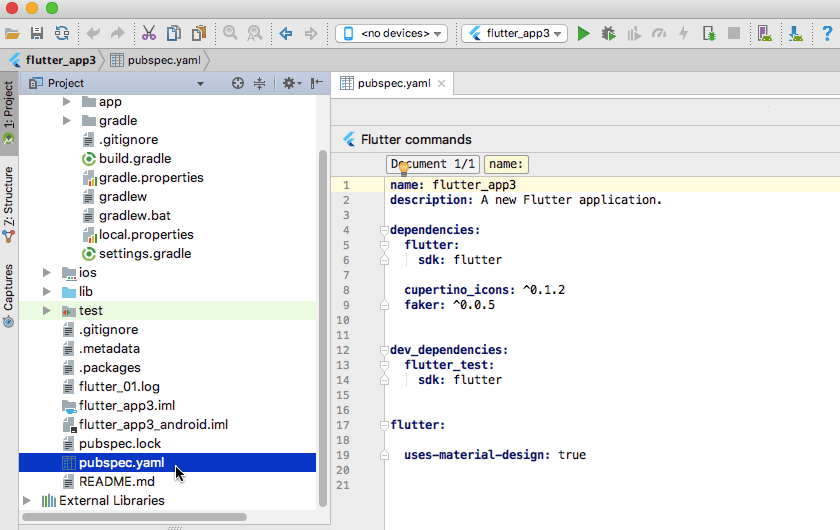Viewport: 840px width, 530px height.
Task: Open the no devices selector dropdown
Action: click(x=392, y=33)
